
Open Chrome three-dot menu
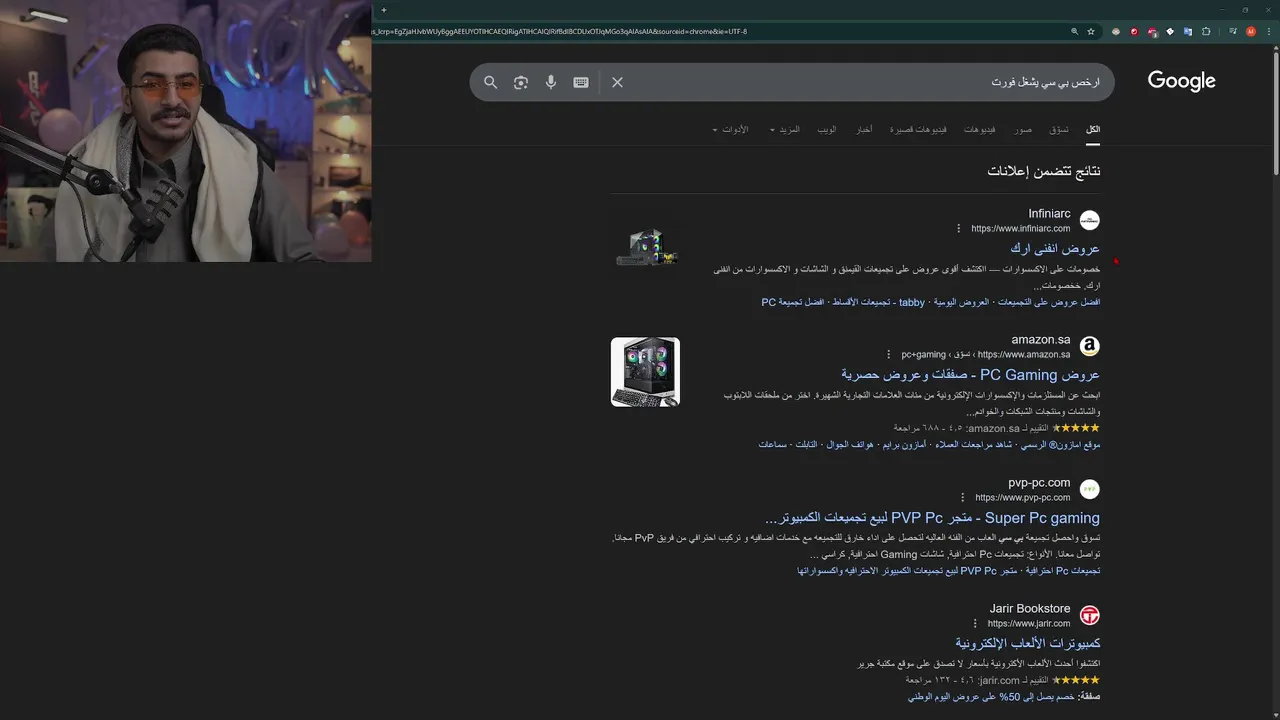pos(1269,31)
